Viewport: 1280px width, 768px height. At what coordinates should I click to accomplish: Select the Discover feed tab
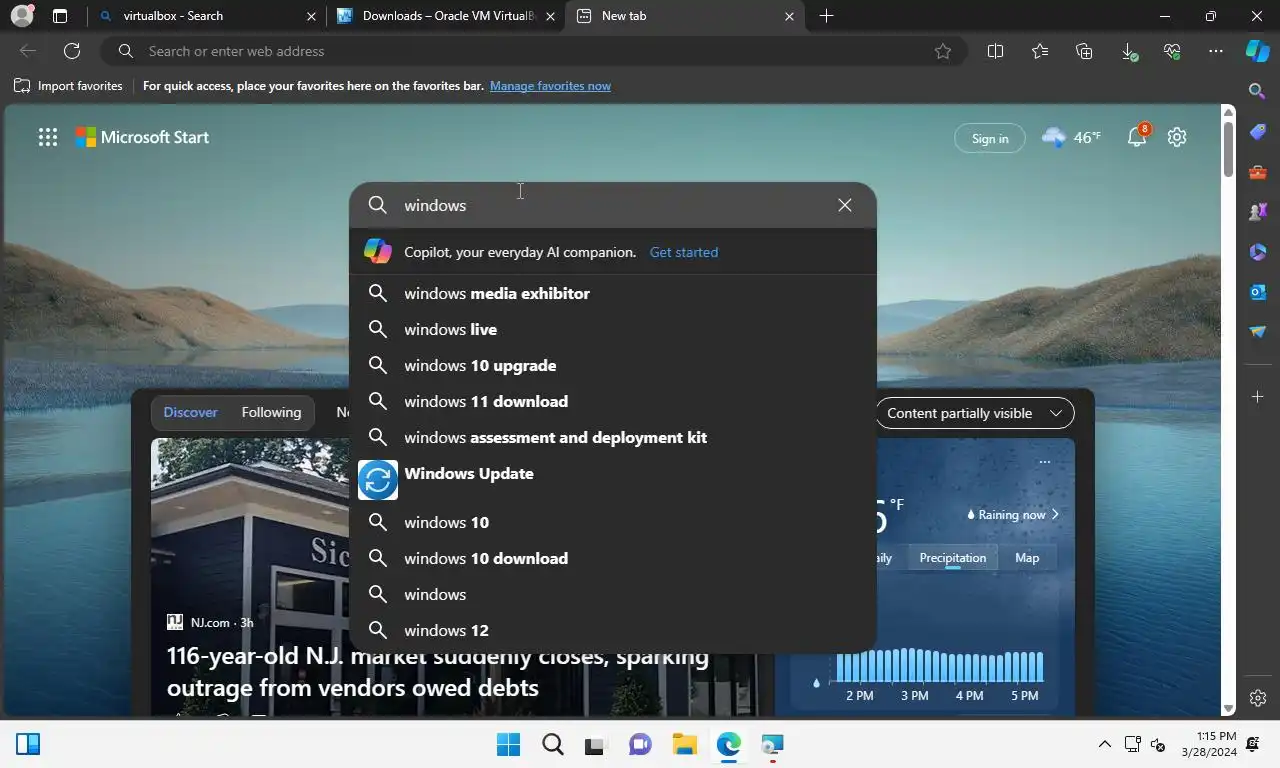(x=190, y=412)
